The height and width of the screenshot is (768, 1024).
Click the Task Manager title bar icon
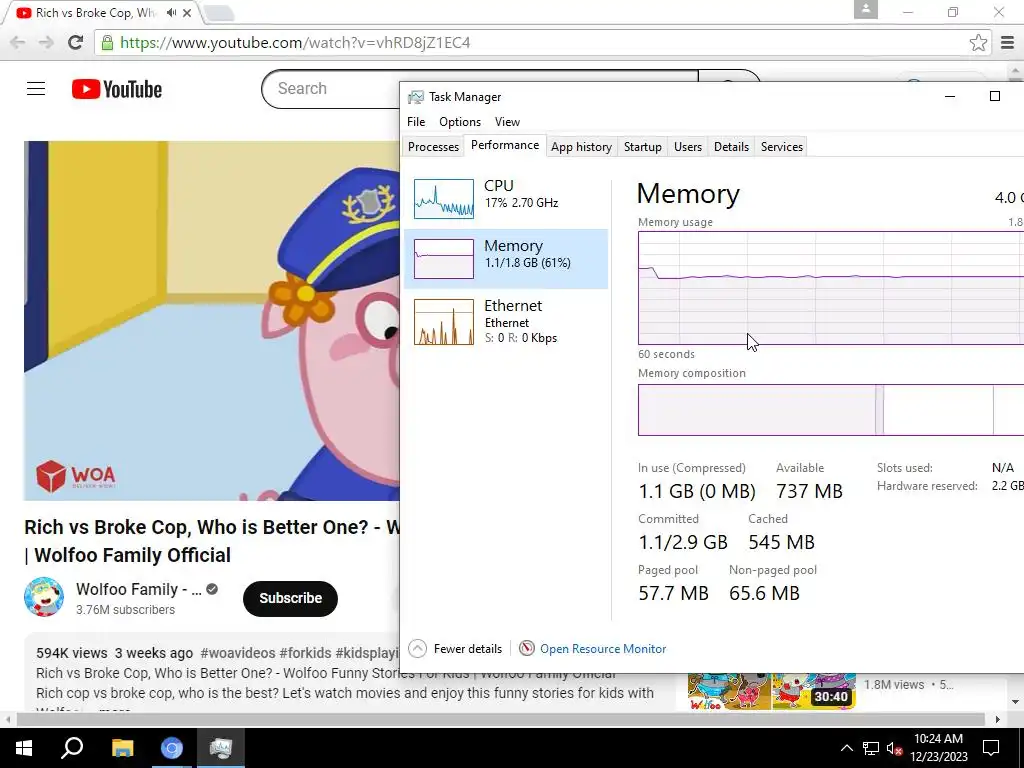pos(415,97)
